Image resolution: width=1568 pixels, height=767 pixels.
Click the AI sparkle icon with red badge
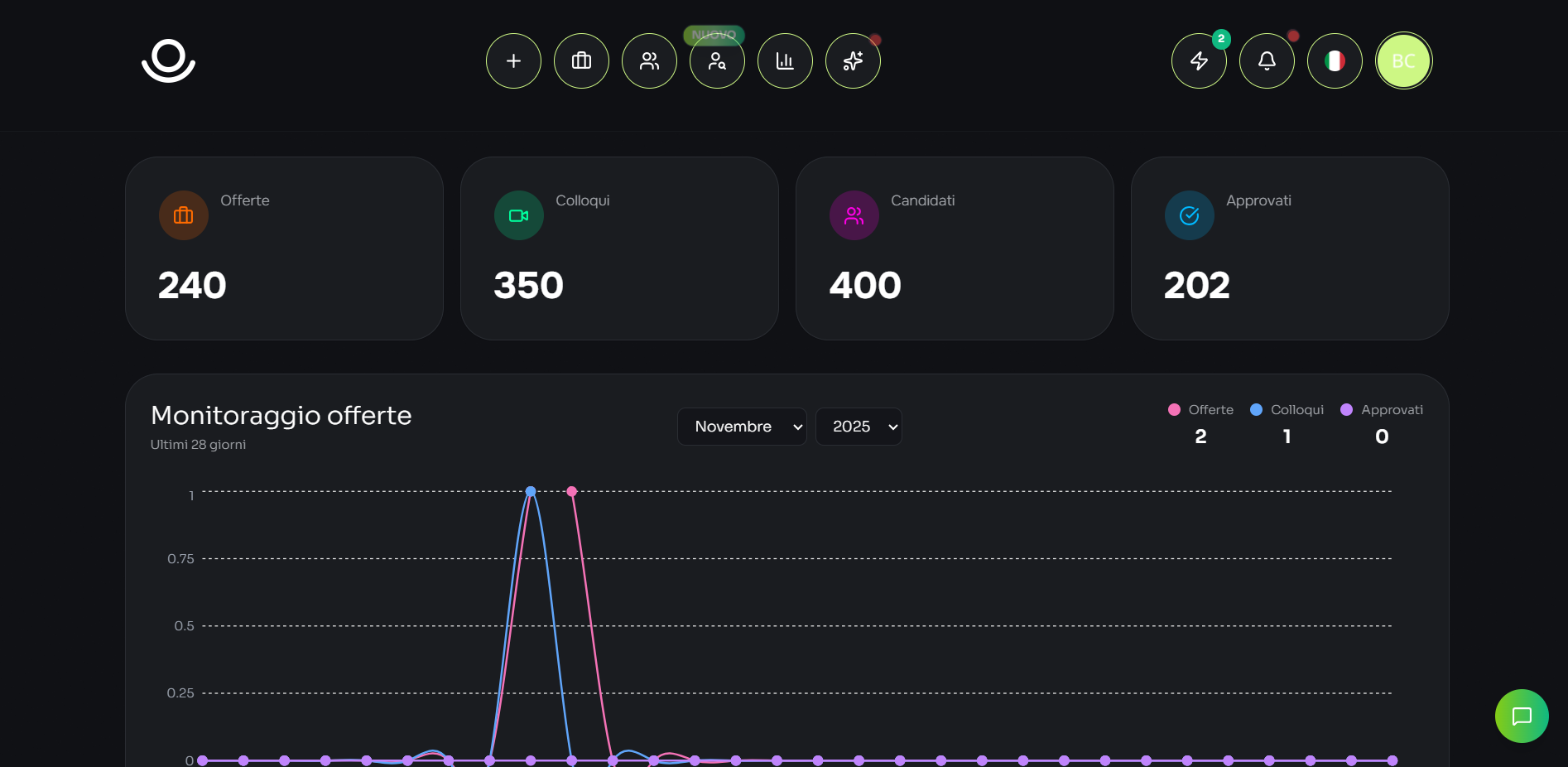[x=852, y=60]
